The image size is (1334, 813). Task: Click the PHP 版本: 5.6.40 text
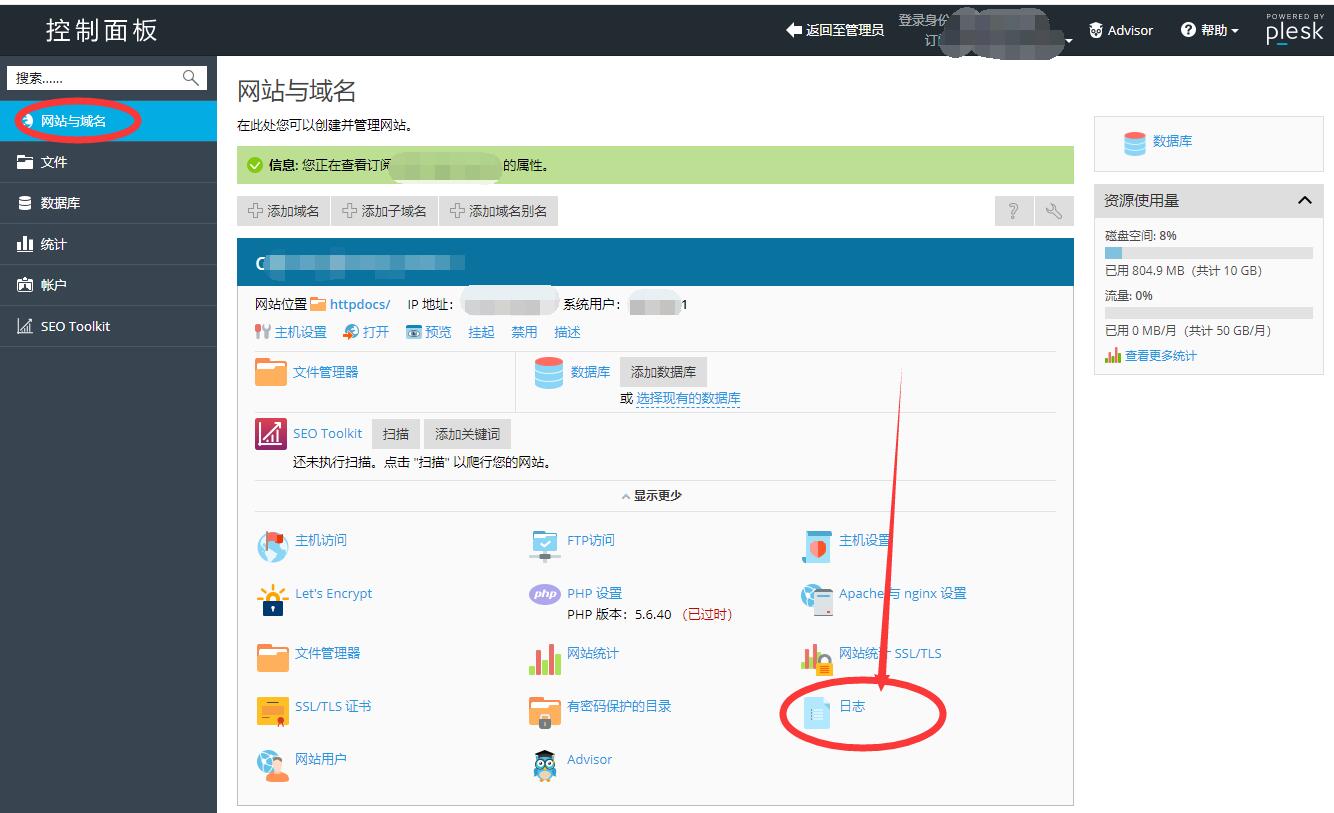coord(619,614)
